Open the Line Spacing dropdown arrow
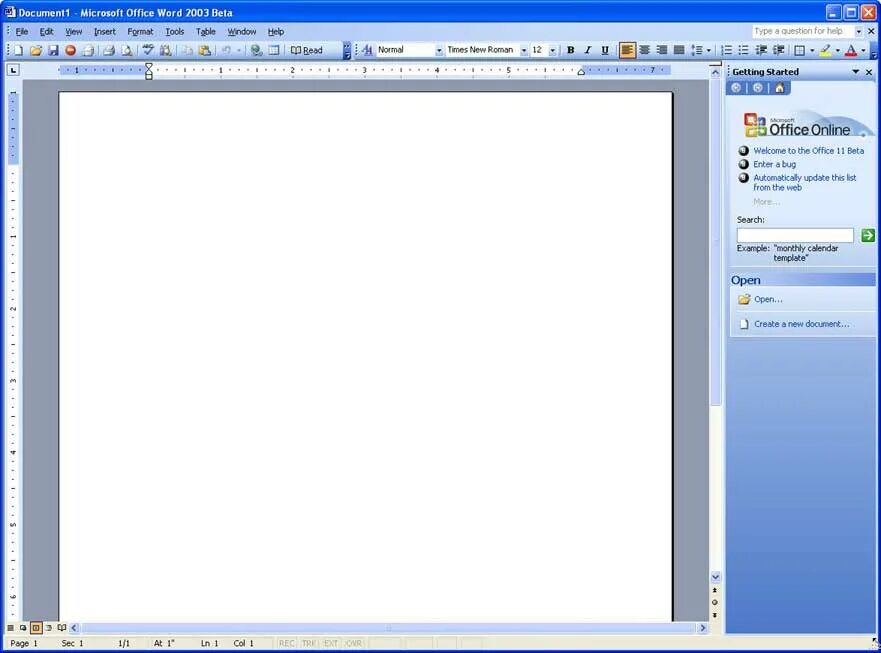The width and height of the screenshot is (881, 653). pyautogui.click(x=709, y=51)
